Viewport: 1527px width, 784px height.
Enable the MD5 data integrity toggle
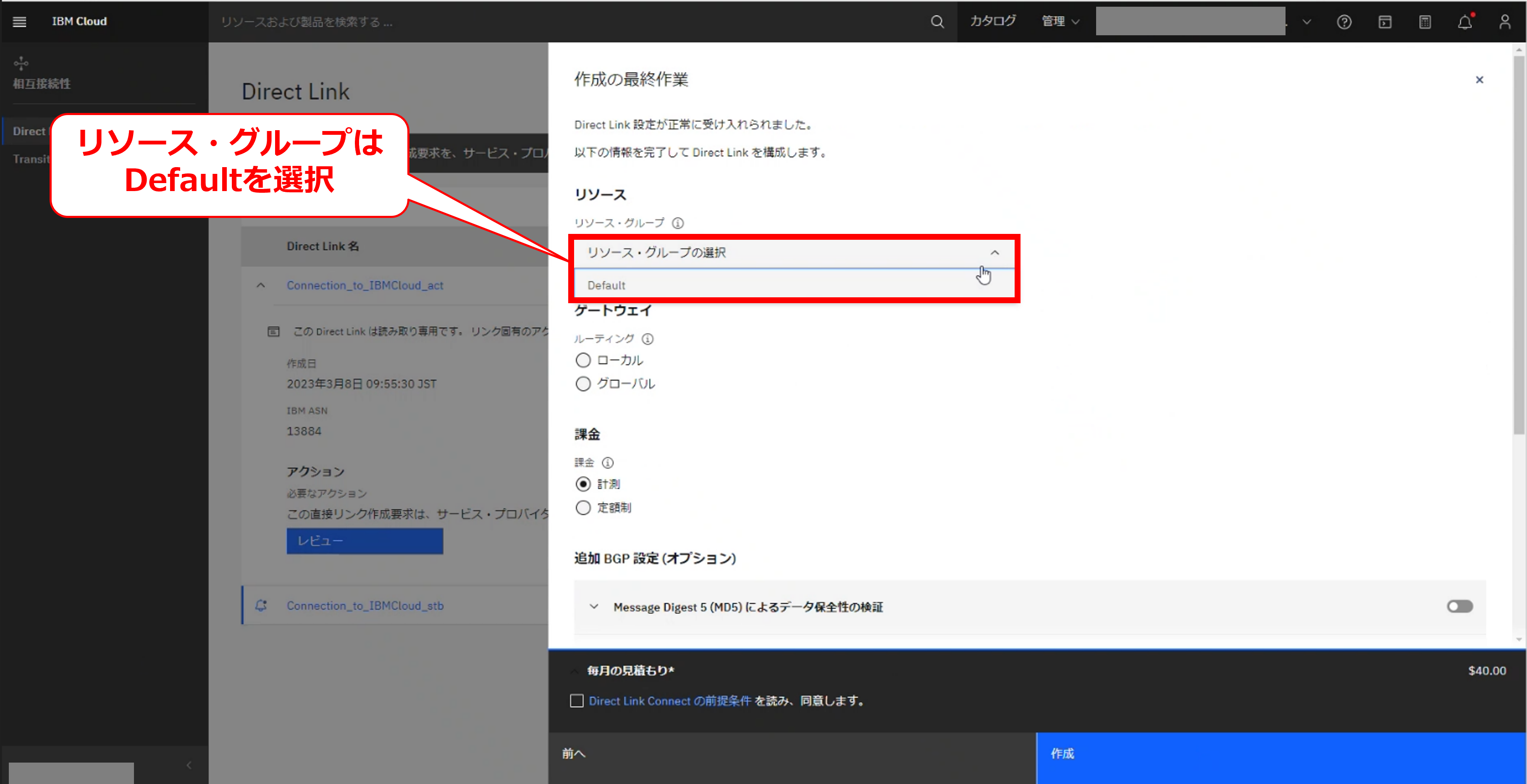pos(1459,606)
